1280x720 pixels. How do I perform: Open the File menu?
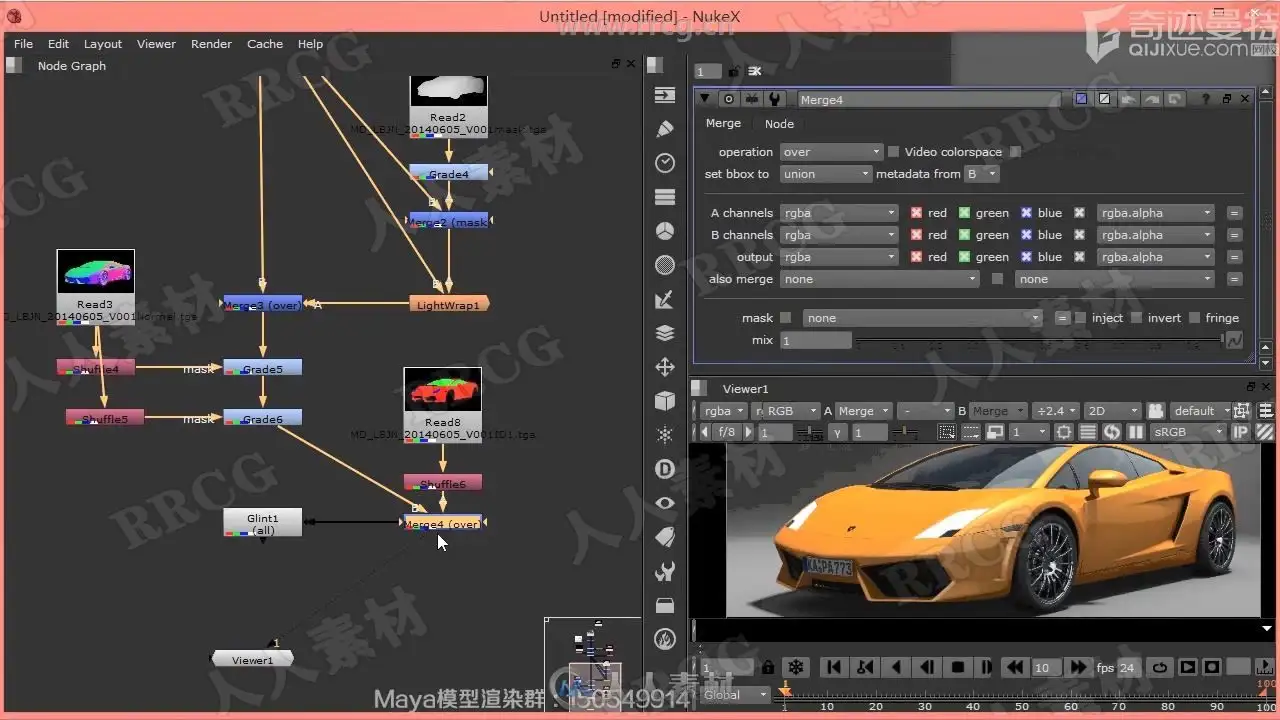pyautogui.click(x=23, y=44)
